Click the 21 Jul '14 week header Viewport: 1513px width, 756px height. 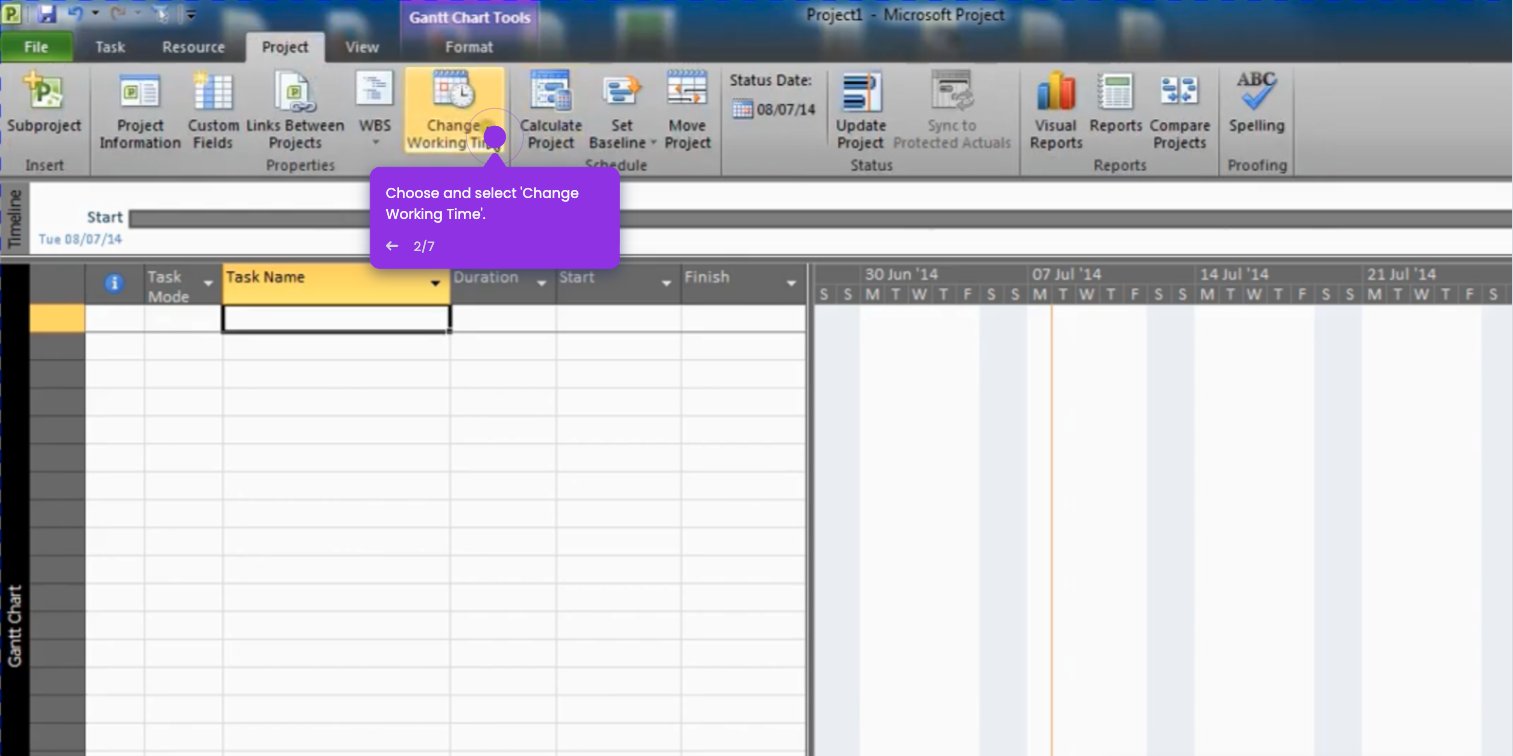[x=1401, y=274]
